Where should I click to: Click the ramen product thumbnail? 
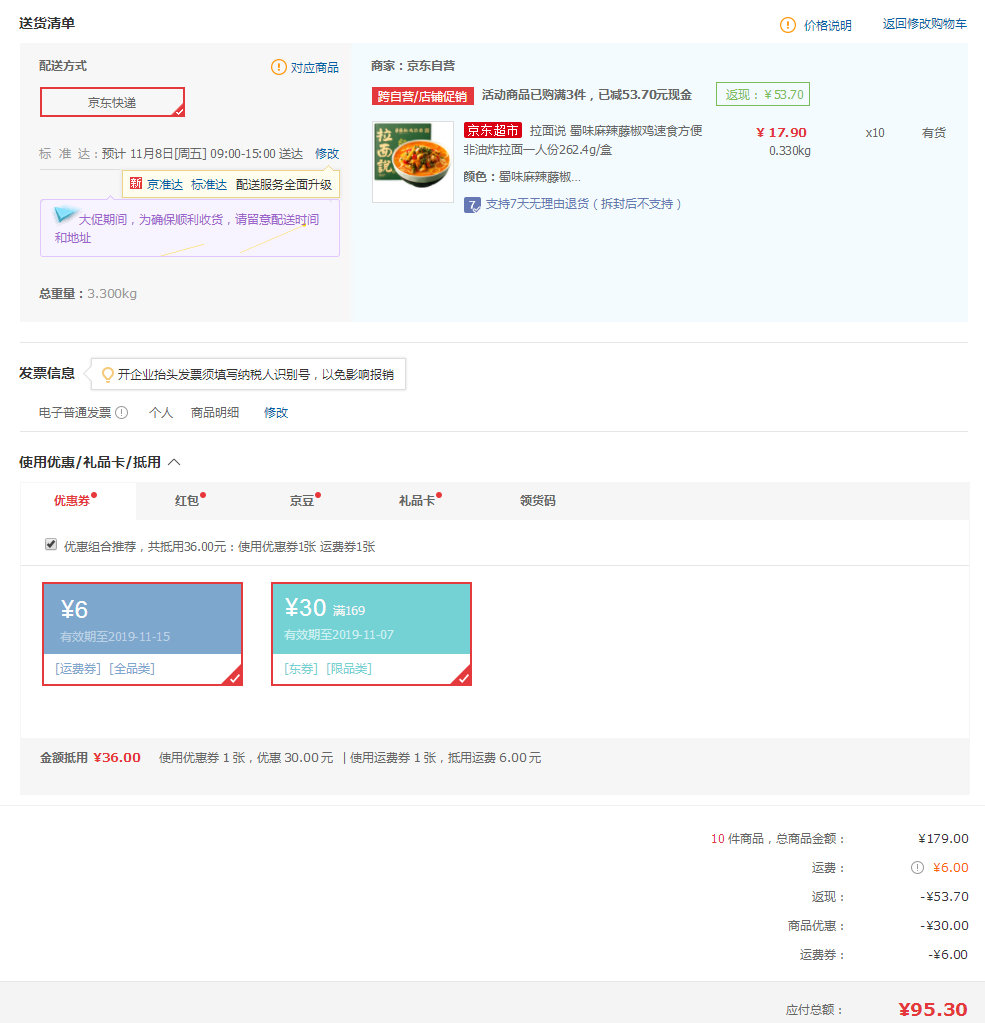pos(413,162)
